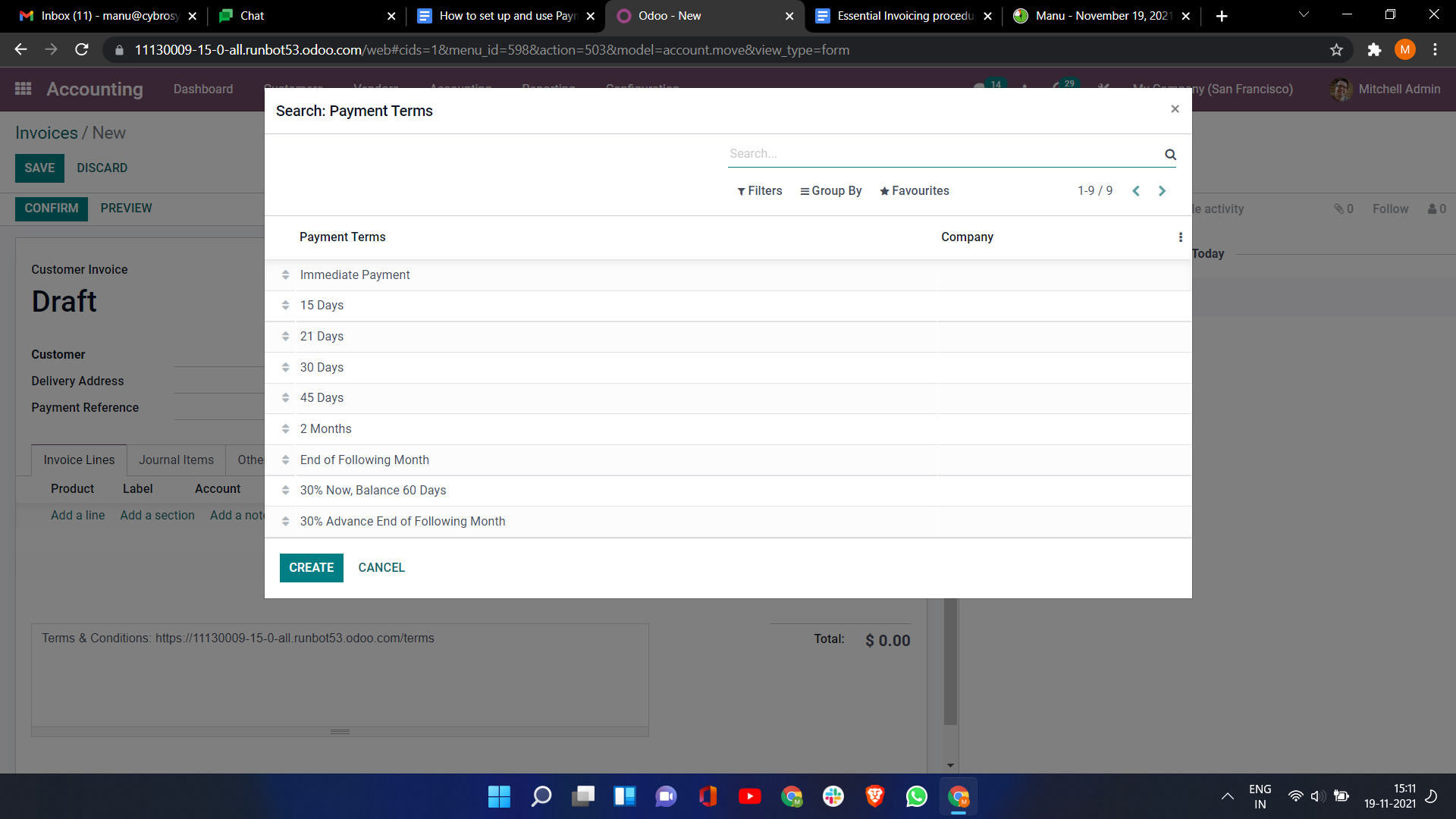Open YouTube app from the taskbar

coord(749,796)
